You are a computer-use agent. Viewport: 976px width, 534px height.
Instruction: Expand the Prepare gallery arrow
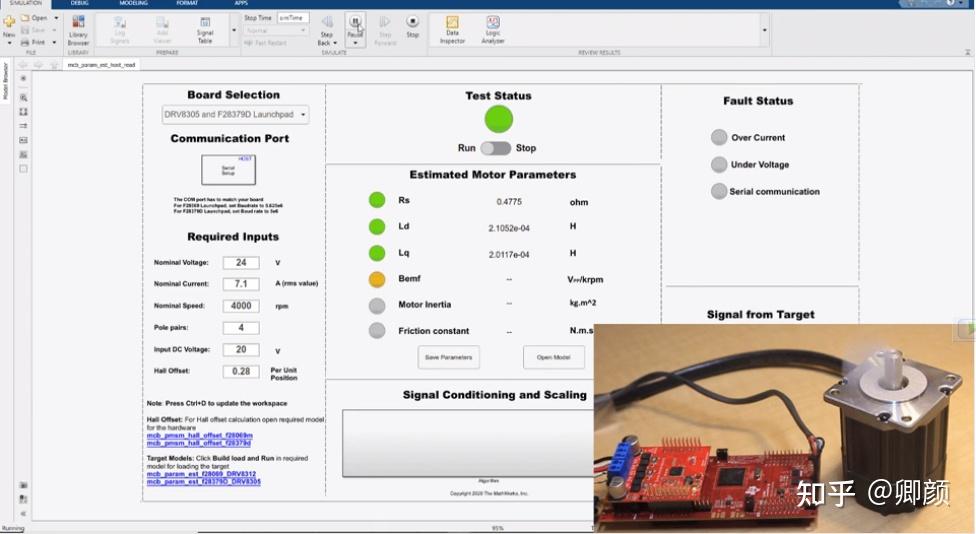point(234,30)
